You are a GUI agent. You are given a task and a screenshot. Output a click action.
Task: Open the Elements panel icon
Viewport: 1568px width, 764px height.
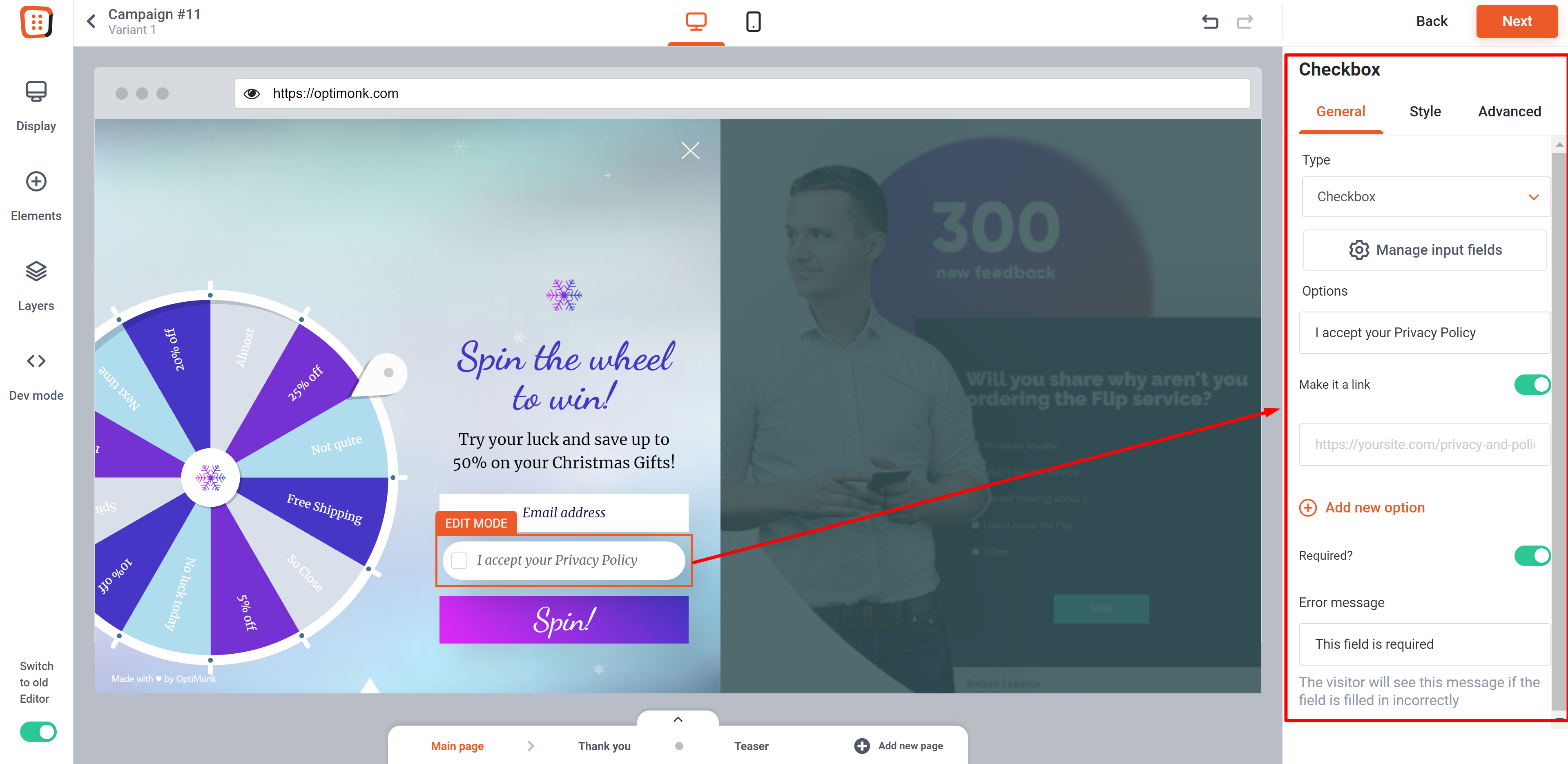[x=36, y=181]
